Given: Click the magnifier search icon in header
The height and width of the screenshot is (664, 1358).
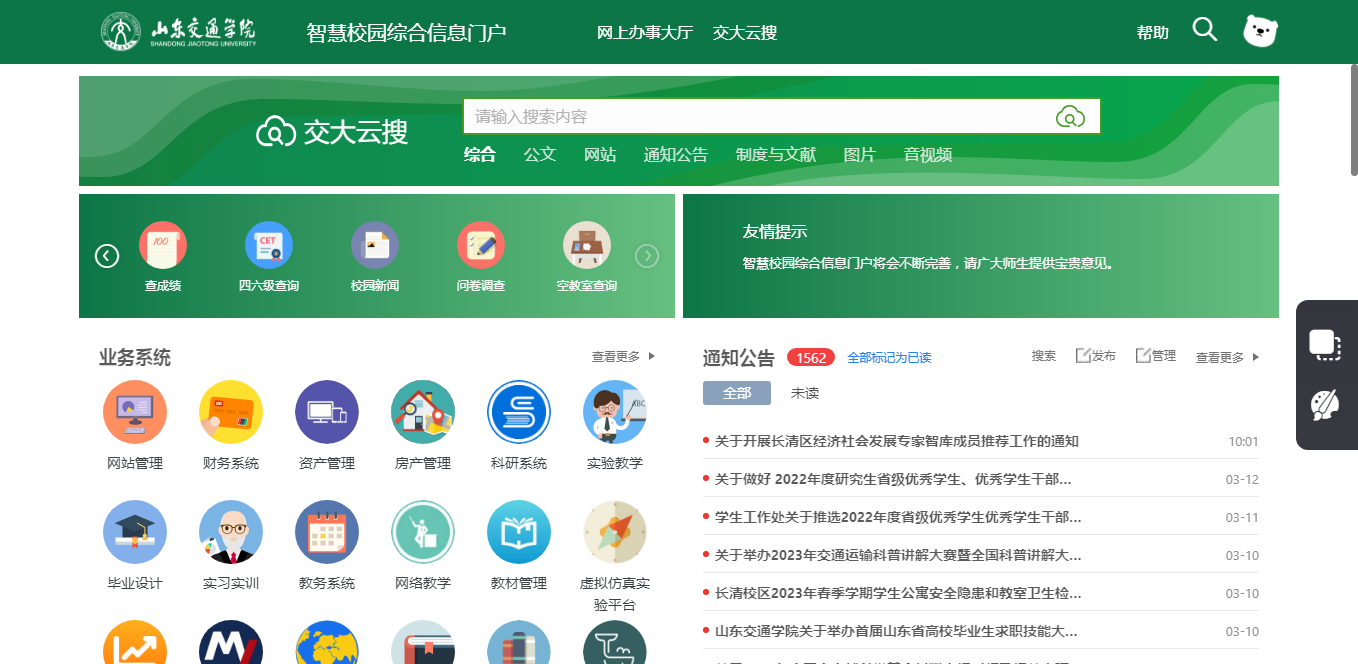Looking at the screenshot, I should click(x=1205, y=30).
